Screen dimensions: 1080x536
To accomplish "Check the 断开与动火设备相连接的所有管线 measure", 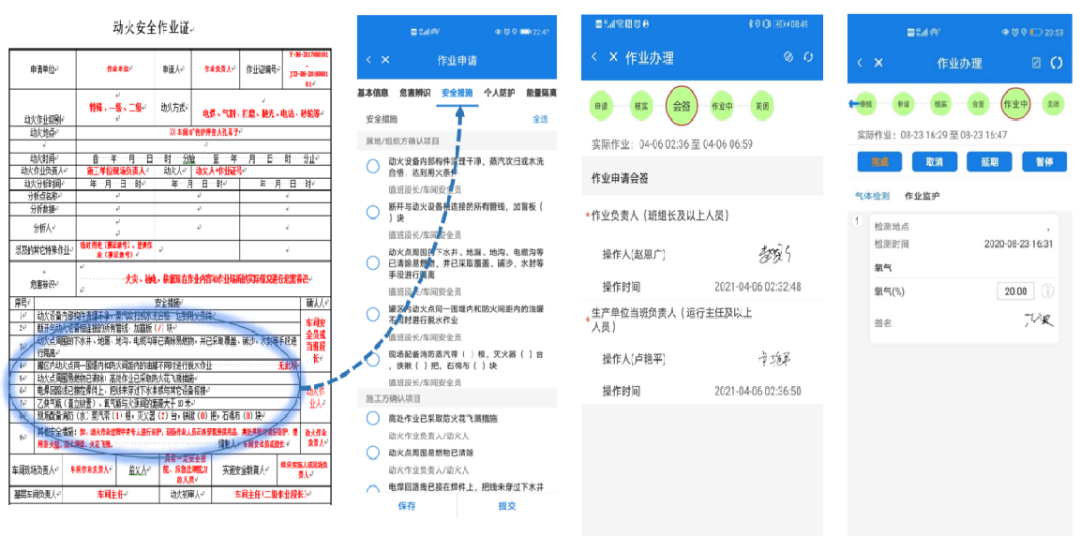I will [372, 211].
